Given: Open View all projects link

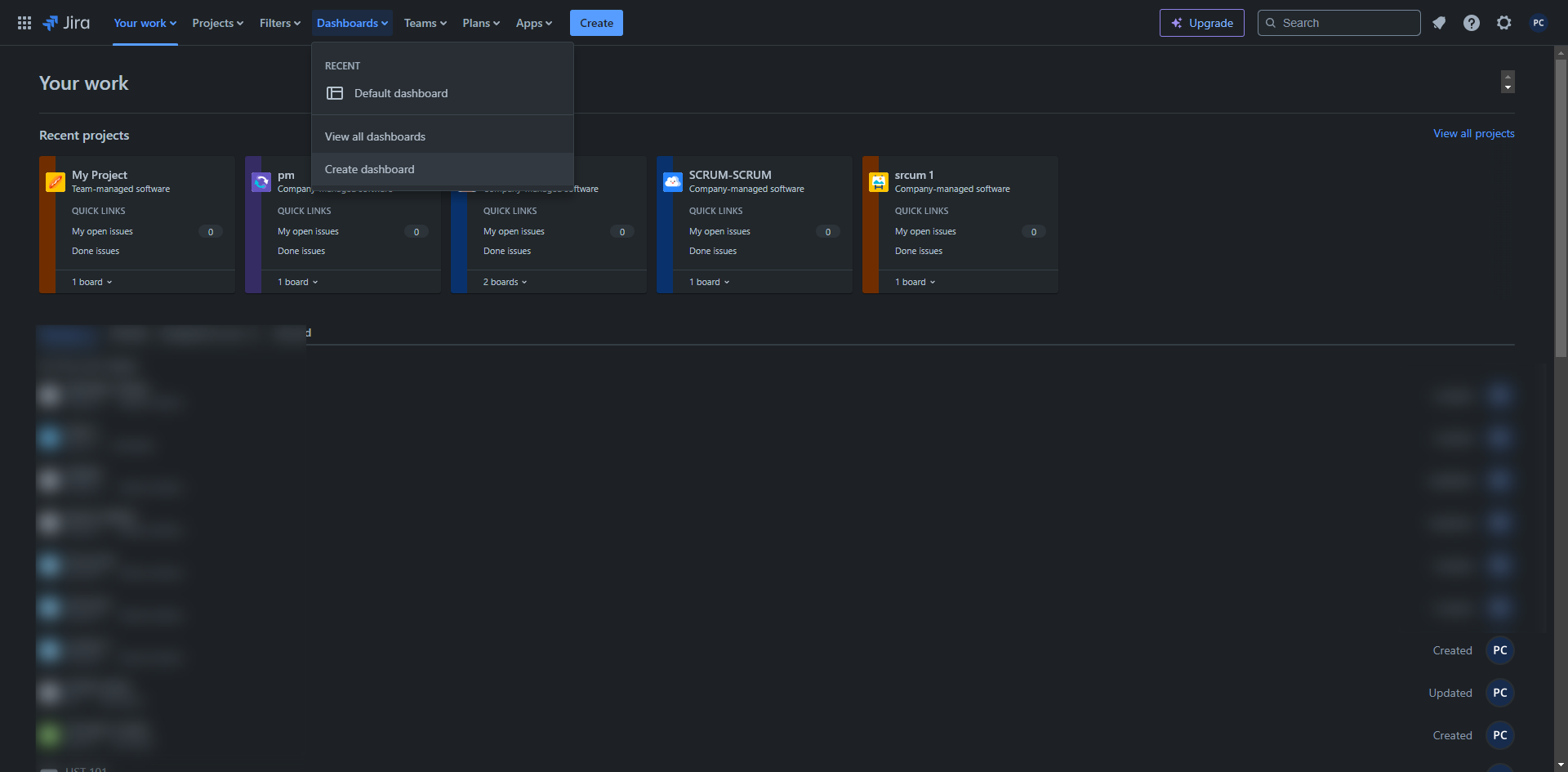Looking at the screenshot, I should (x=1473, y=133).
